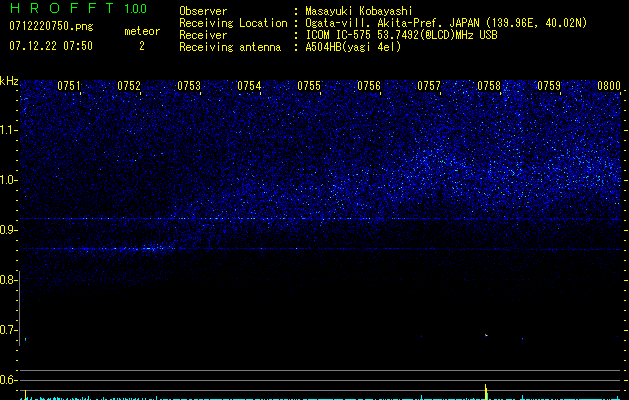Click the 0757 time marker

pyautogui.click(x=429, y=86)
